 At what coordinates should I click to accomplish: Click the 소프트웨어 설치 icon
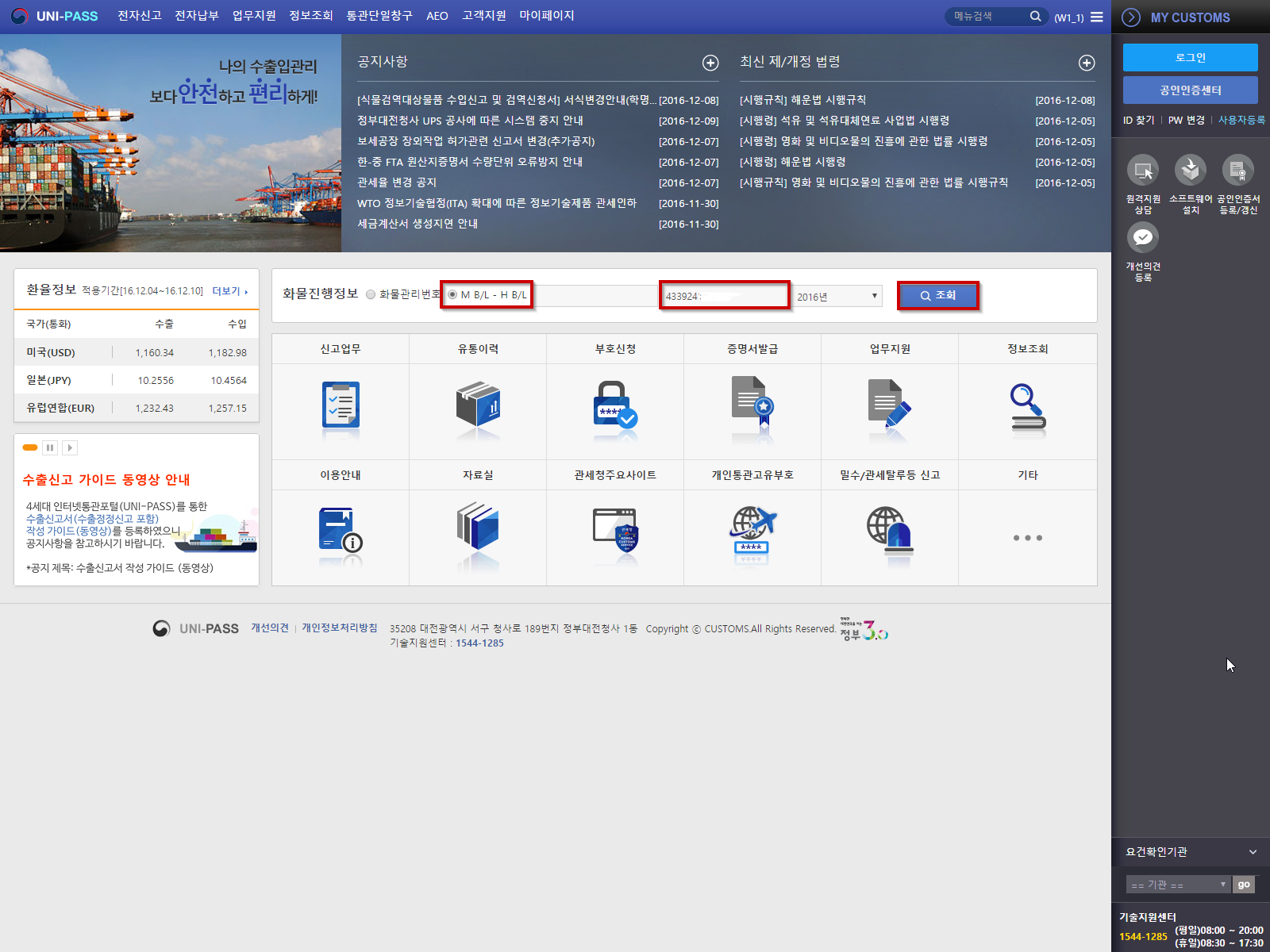(1191, 171)
